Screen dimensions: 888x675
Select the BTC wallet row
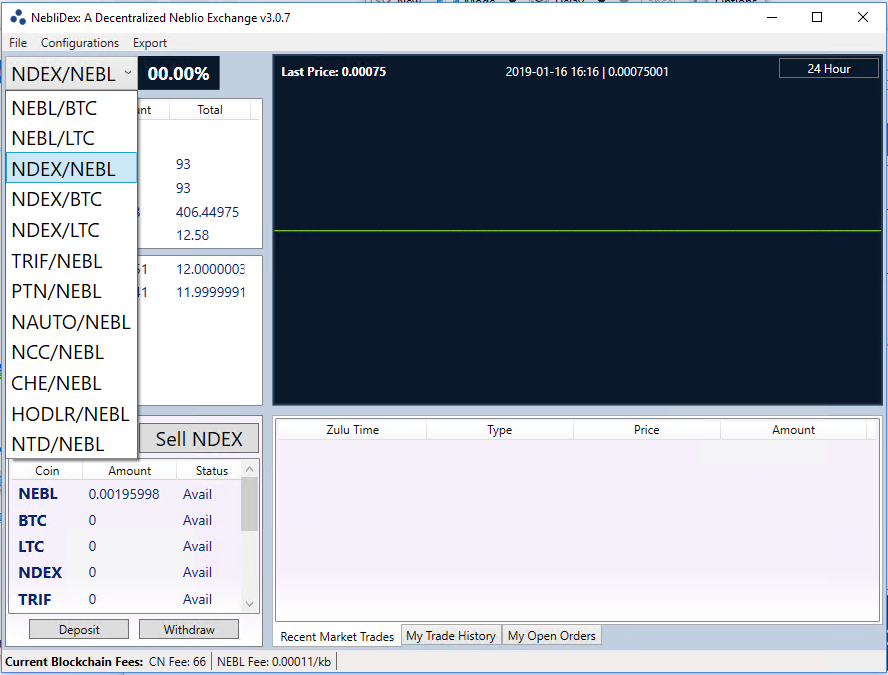pos(126,520)
